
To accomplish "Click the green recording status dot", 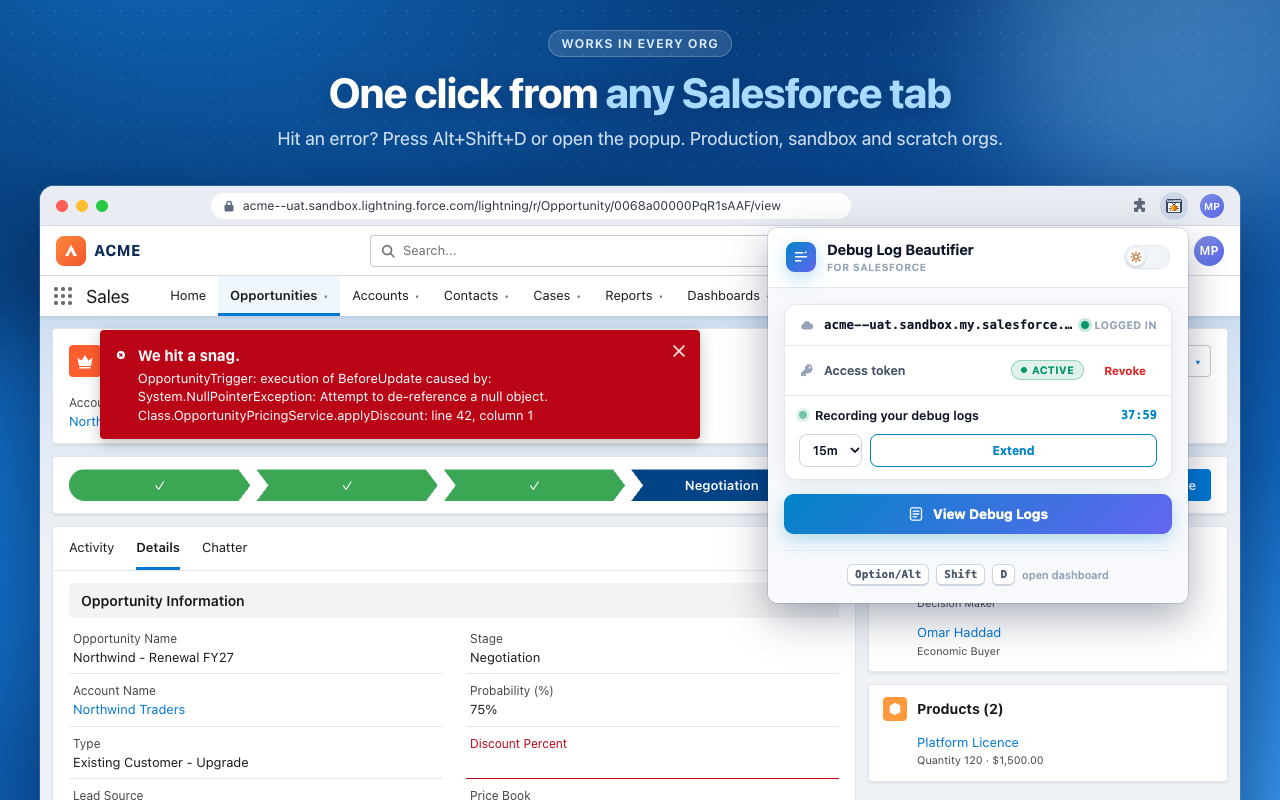I will point(803,415).
